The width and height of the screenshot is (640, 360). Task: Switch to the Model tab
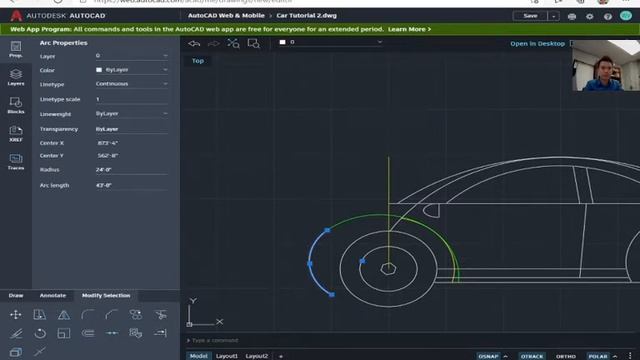199,356
